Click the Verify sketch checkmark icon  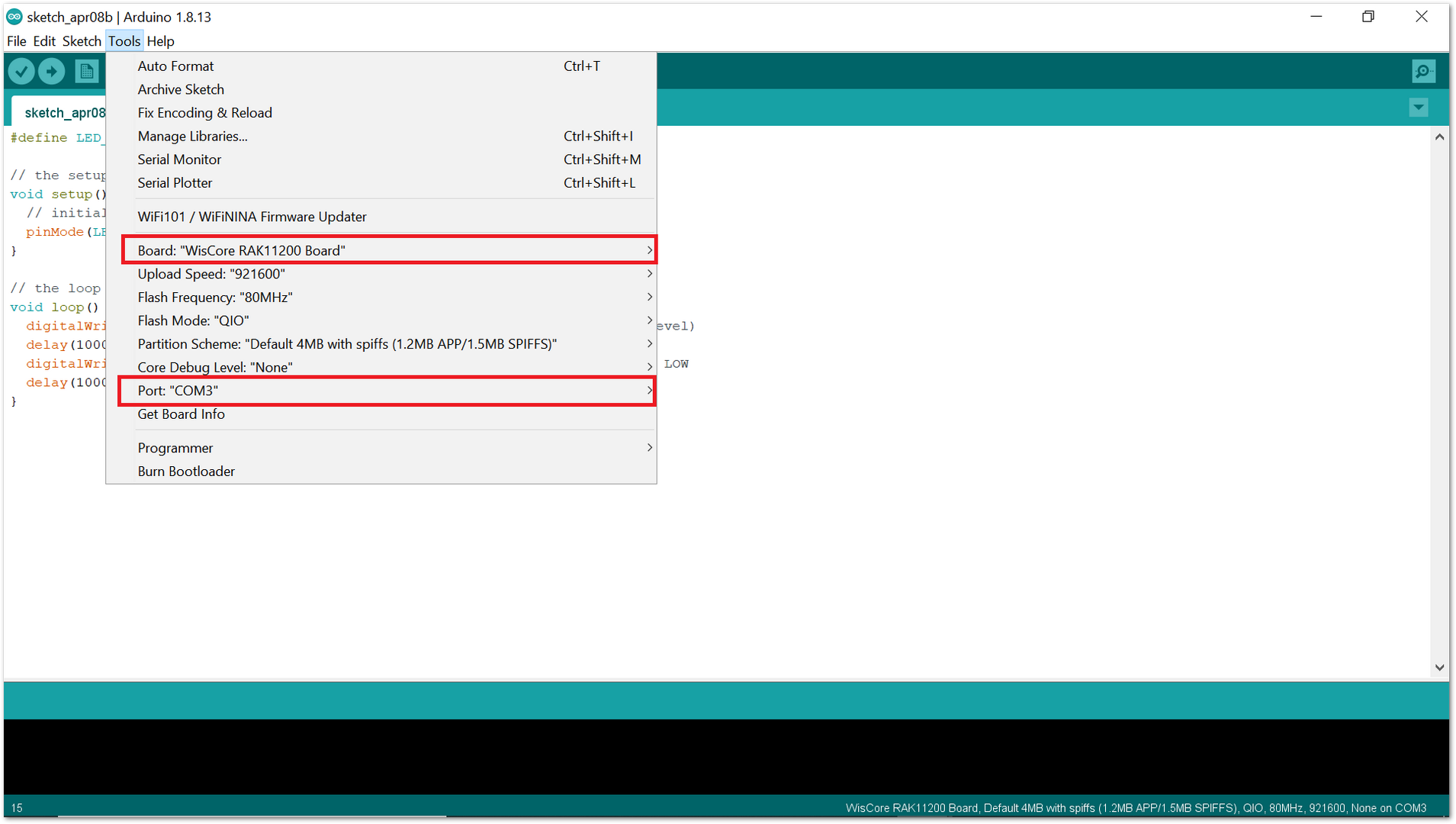click(x=21, y=72)
